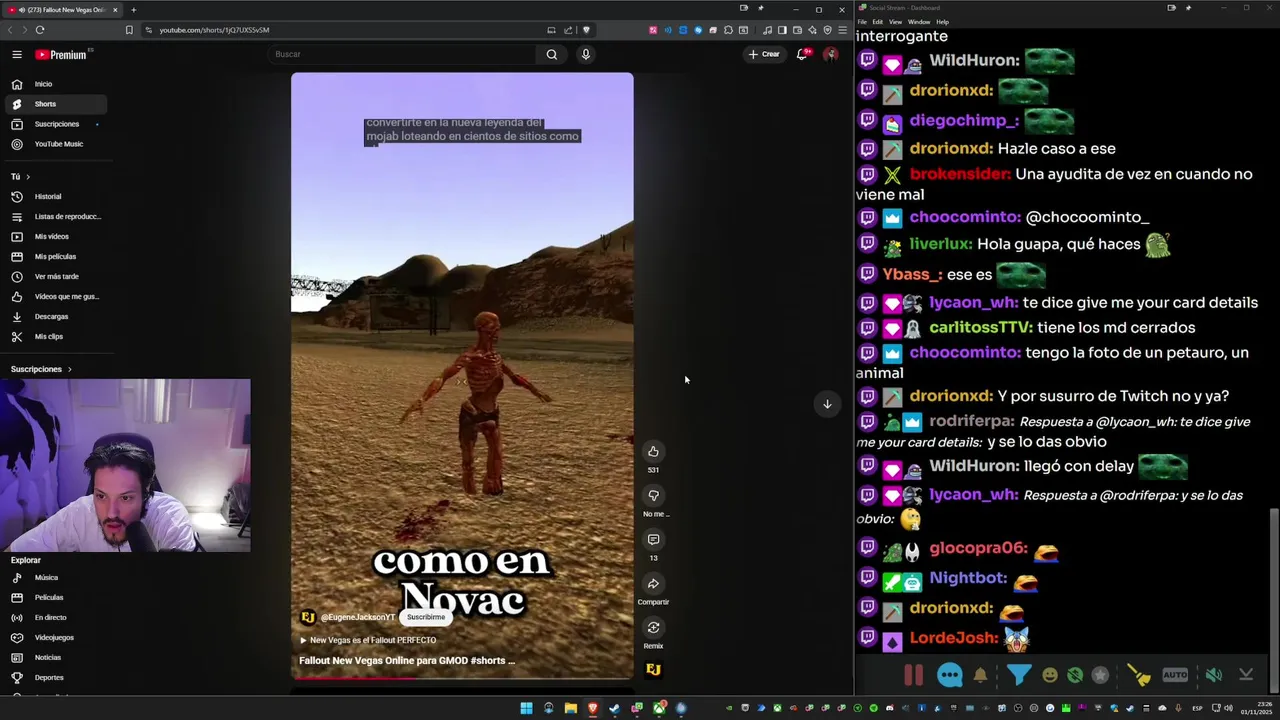Image resolution: width=1280 pixels, height=720 pixels.
Task: Like the short with thumbs up
Action: pos(653,451)
